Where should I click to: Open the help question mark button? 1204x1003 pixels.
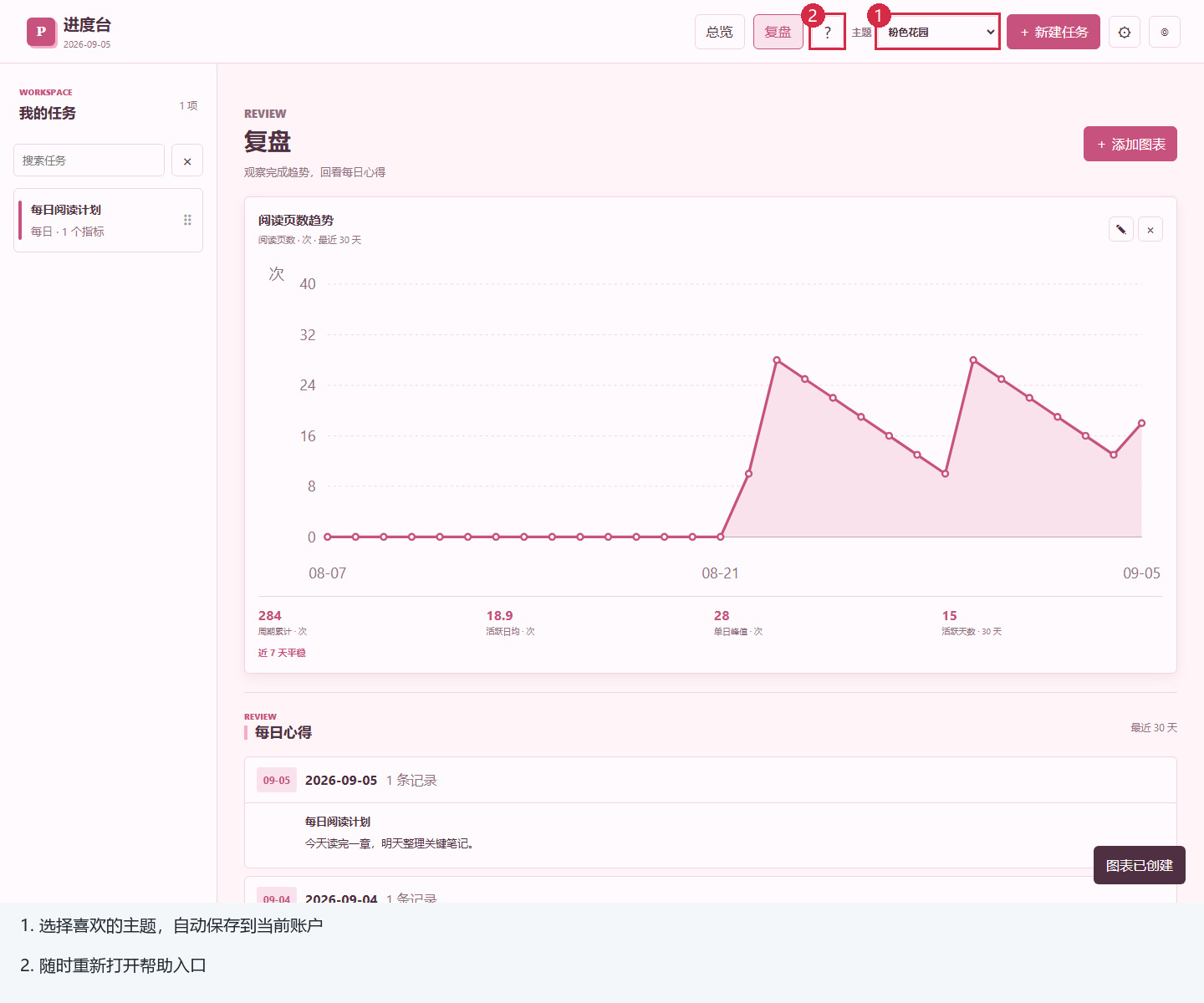click(828, 33)
